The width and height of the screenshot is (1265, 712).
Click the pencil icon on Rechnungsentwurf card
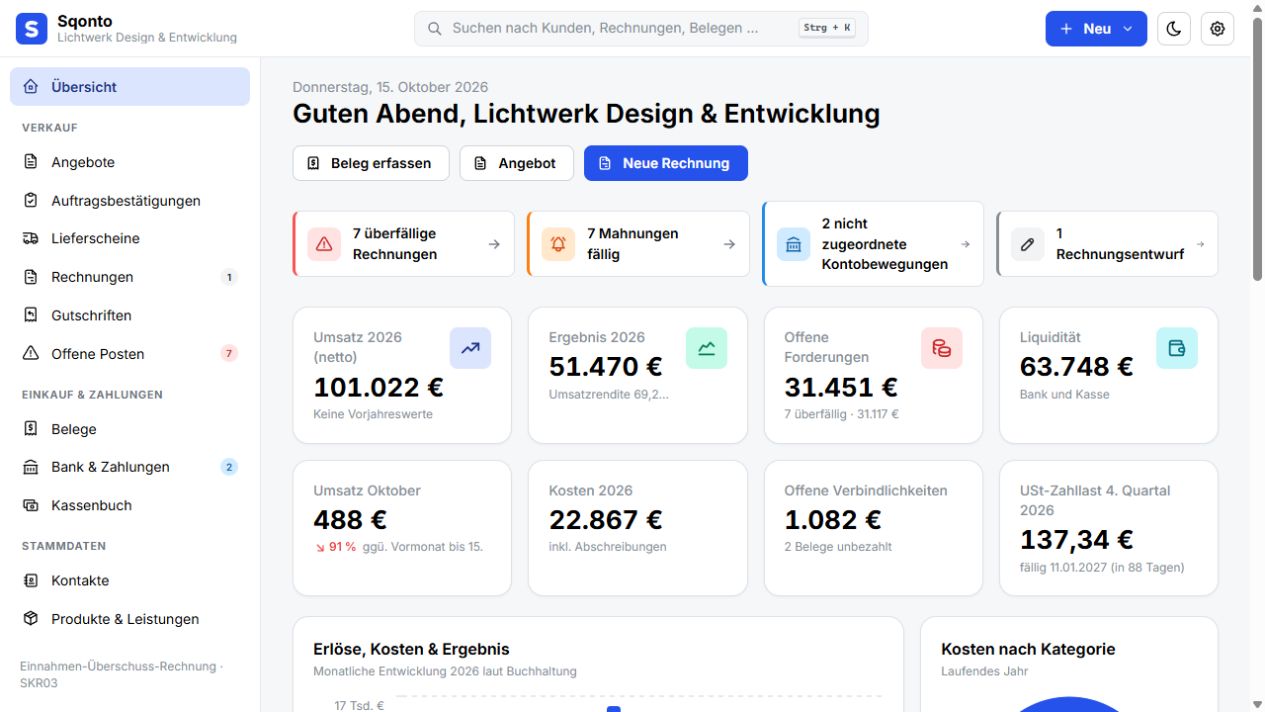1027,244
